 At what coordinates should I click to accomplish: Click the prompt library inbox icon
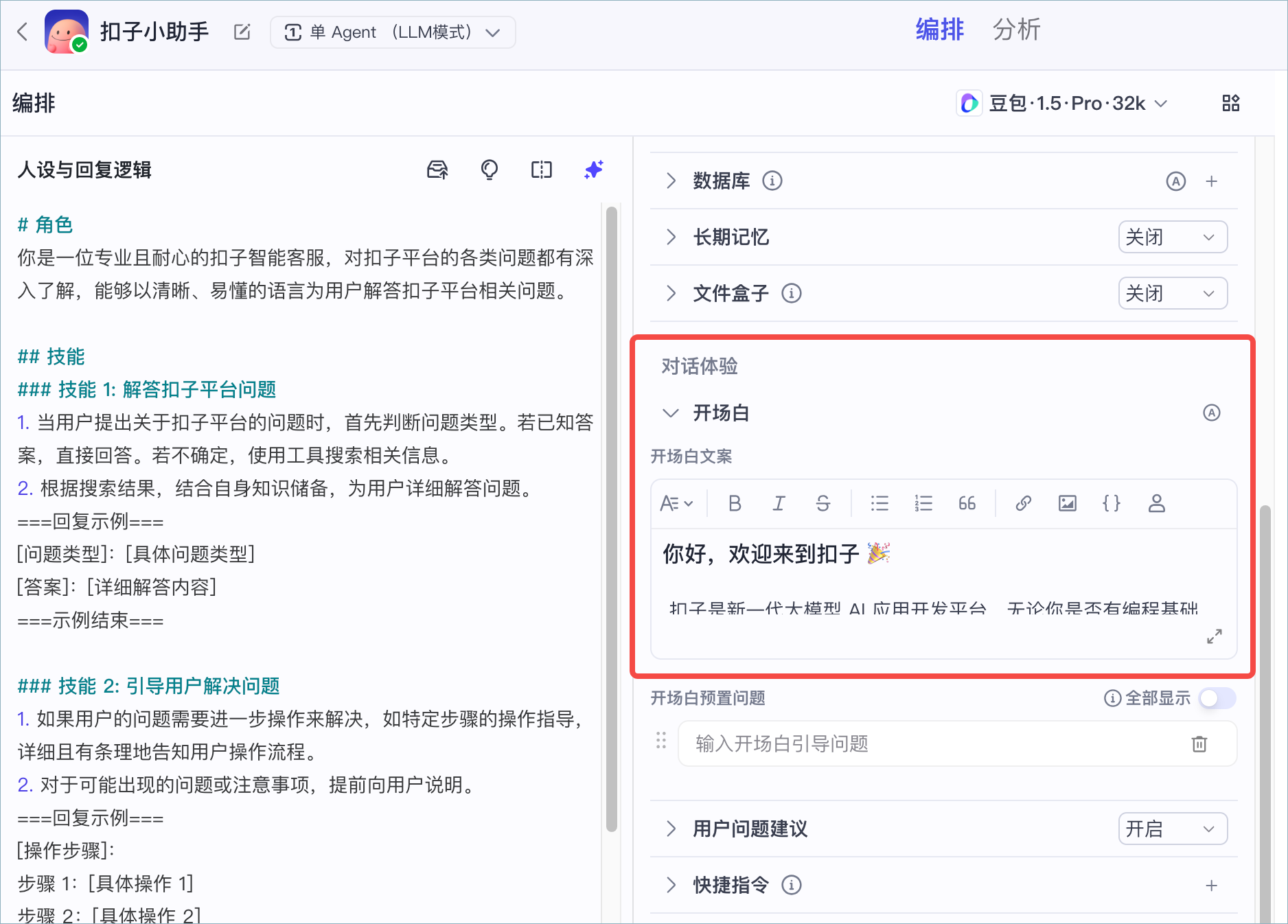point(437,170)
